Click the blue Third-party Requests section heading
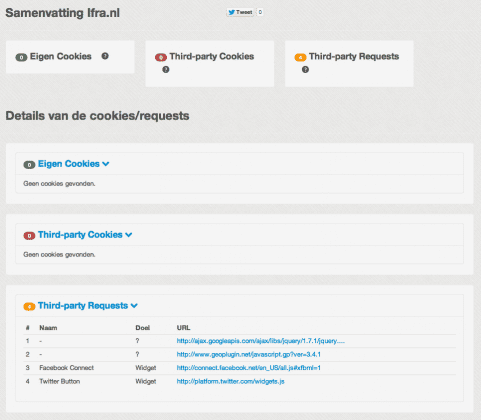The height and width of the screenshot is (420, 481). click(x=83, y=306)
